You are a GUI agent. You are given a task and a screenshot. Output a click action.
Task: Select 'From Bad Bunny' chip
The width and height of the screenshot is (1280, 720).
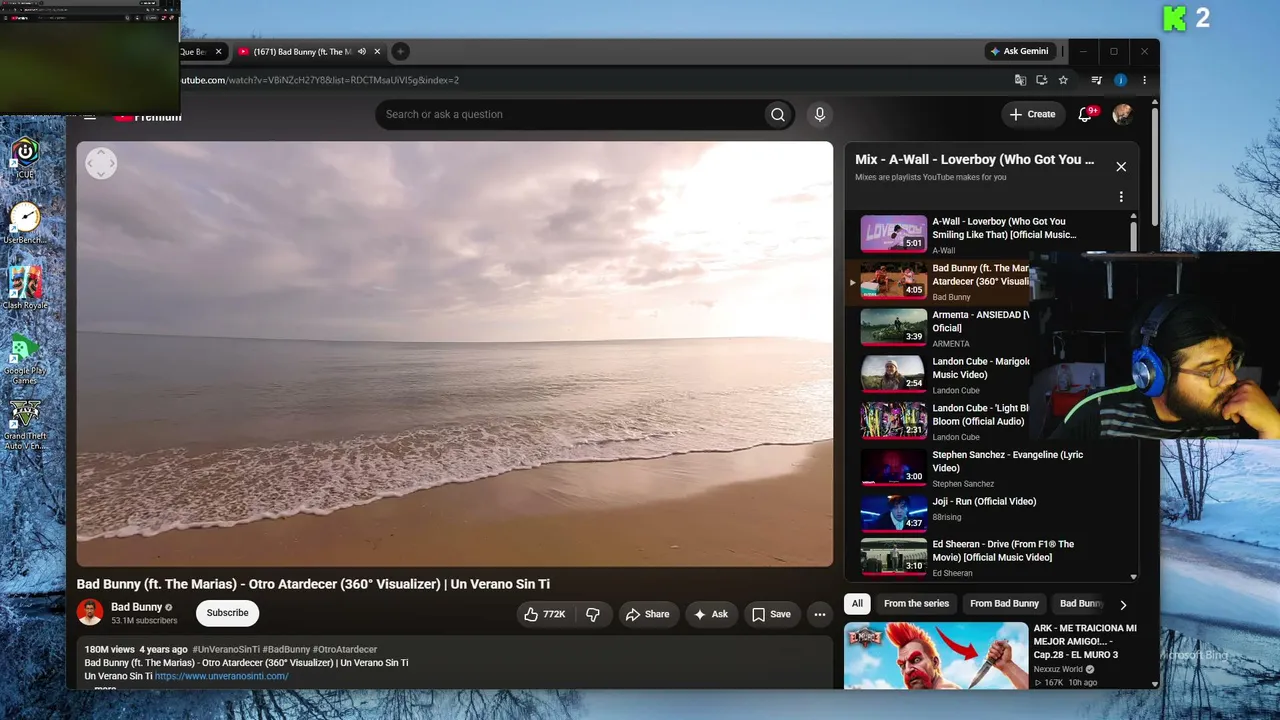tap(1004, 604)
